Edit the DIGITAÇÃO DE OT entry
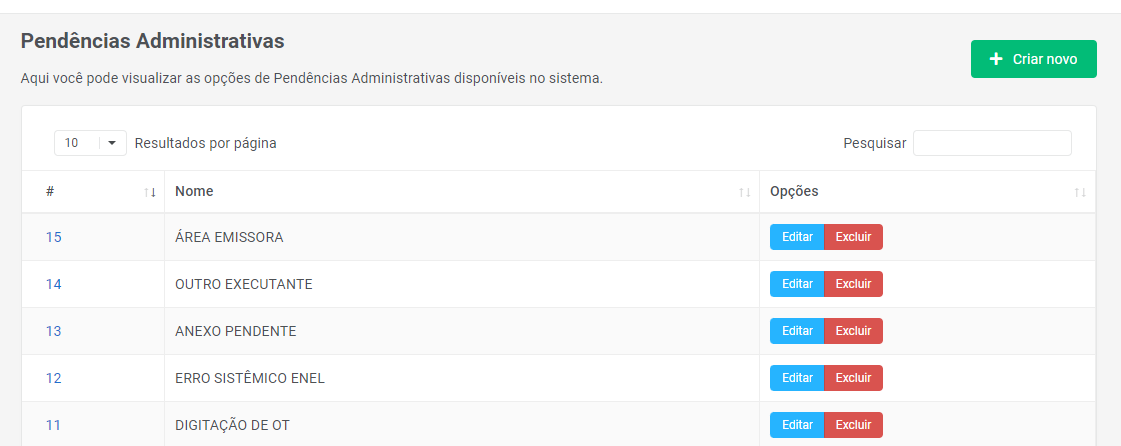The image size is (1121, 446). pos(797,425)
